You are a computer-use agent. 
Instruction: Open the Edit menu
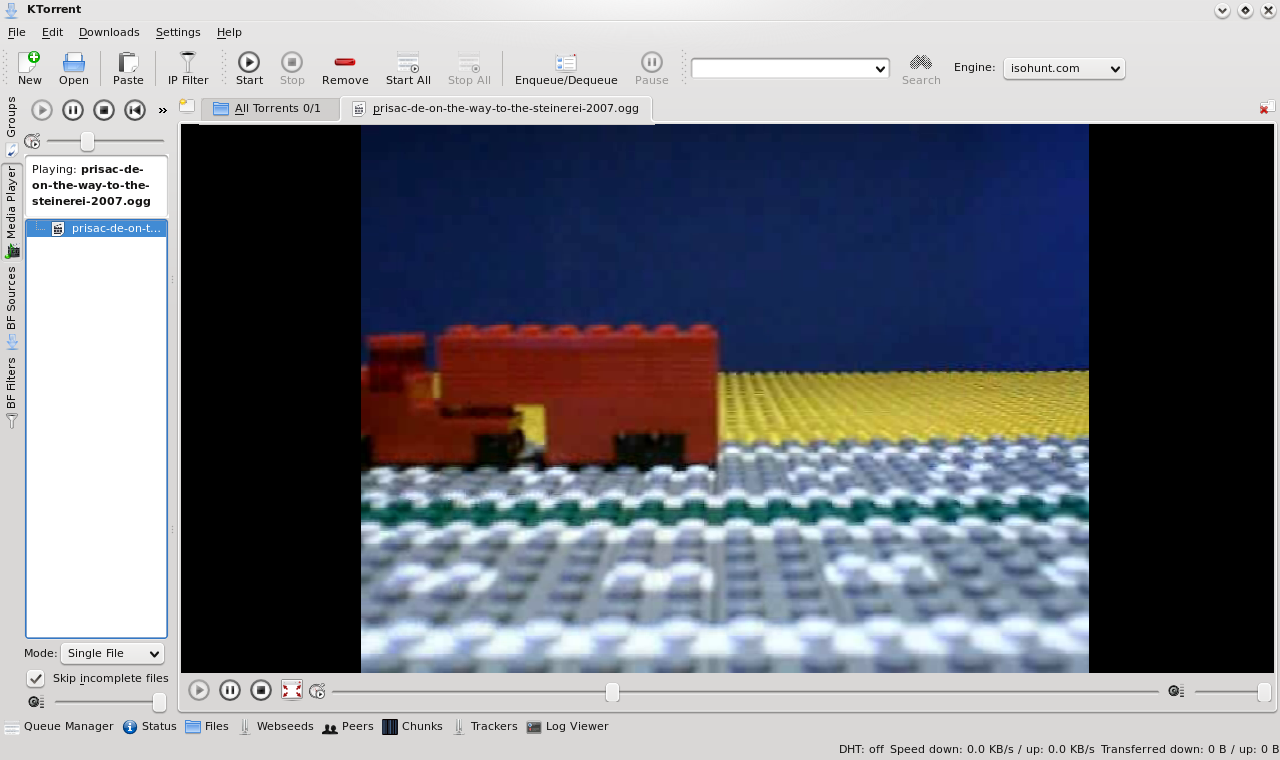tap(52, 32)
